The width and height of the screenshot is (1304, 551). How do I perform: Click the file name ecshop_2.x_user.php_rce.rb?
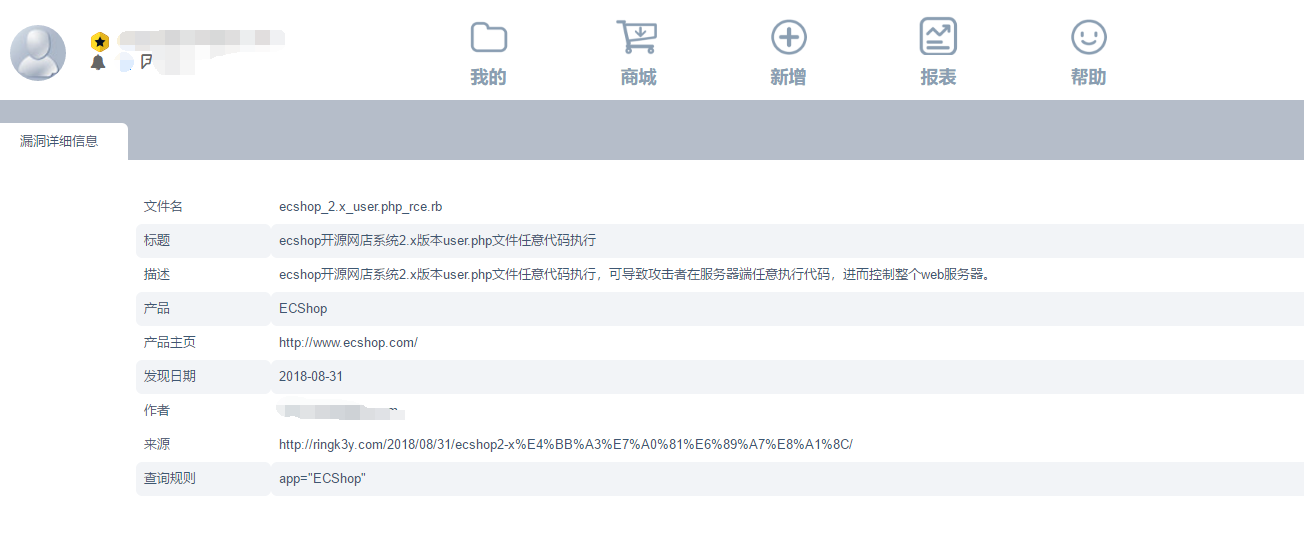(x=360, y=206)
